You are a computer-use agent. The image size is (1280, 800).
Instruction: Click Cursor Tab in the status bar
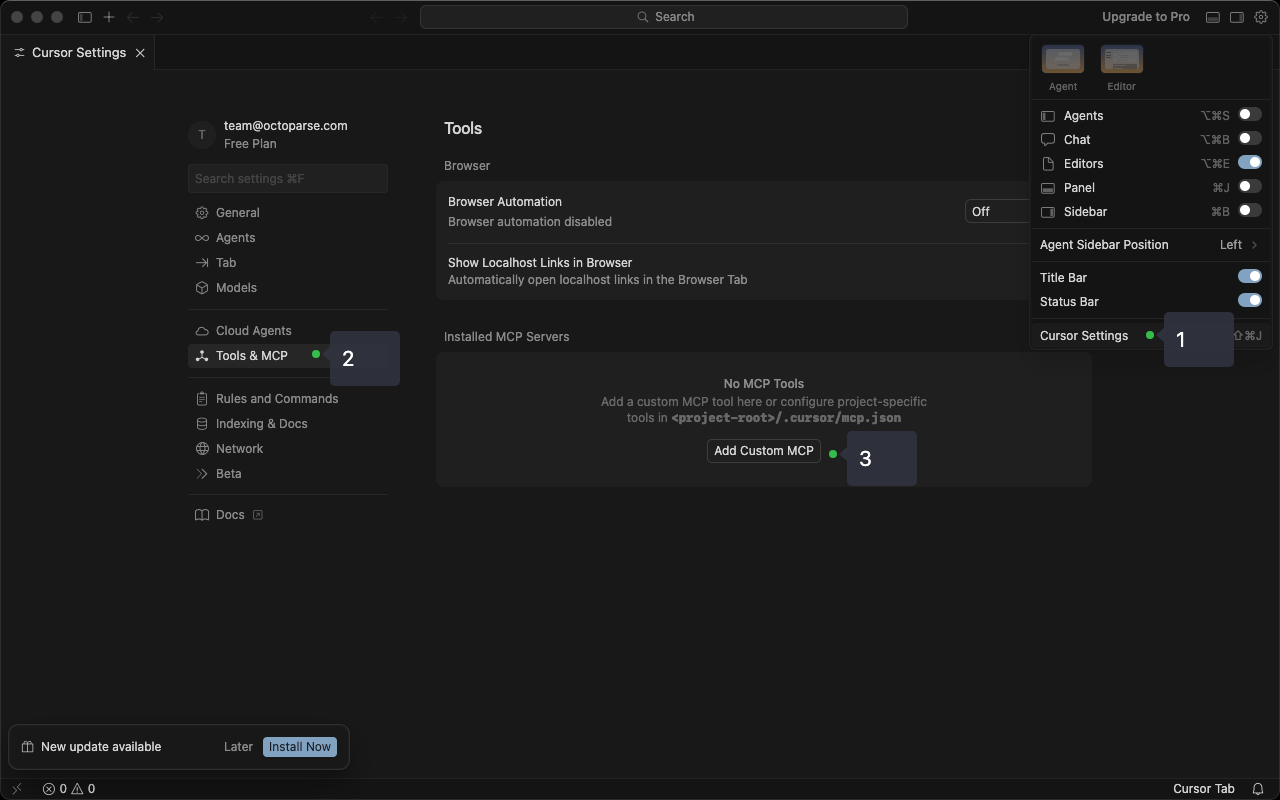pyautogui.click(x=1204, y=789)
